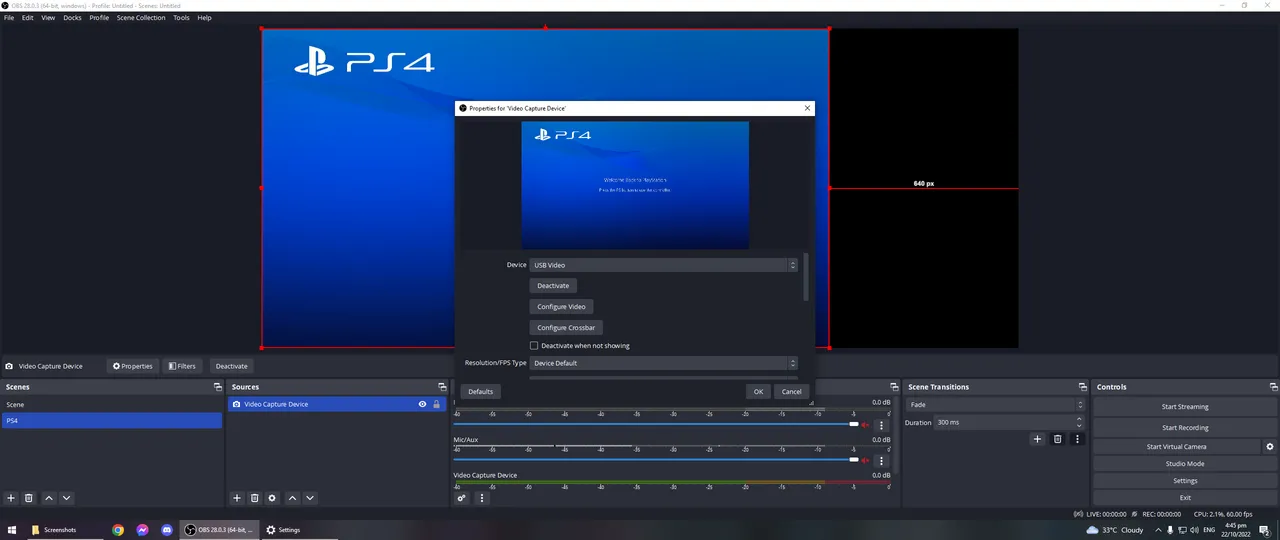Open the View menu
Screen dimensions: 1280x540
click(x=48, y=18)
